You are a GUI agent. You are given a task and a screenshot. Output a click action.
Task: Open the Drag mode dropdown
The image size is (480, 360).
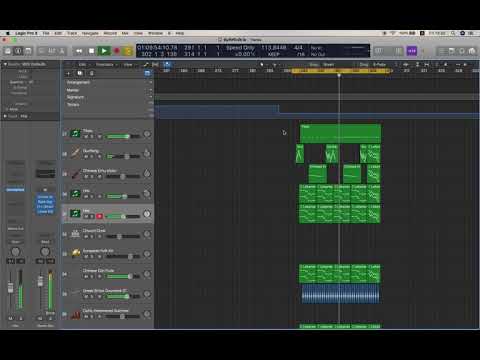pos(379,64)
